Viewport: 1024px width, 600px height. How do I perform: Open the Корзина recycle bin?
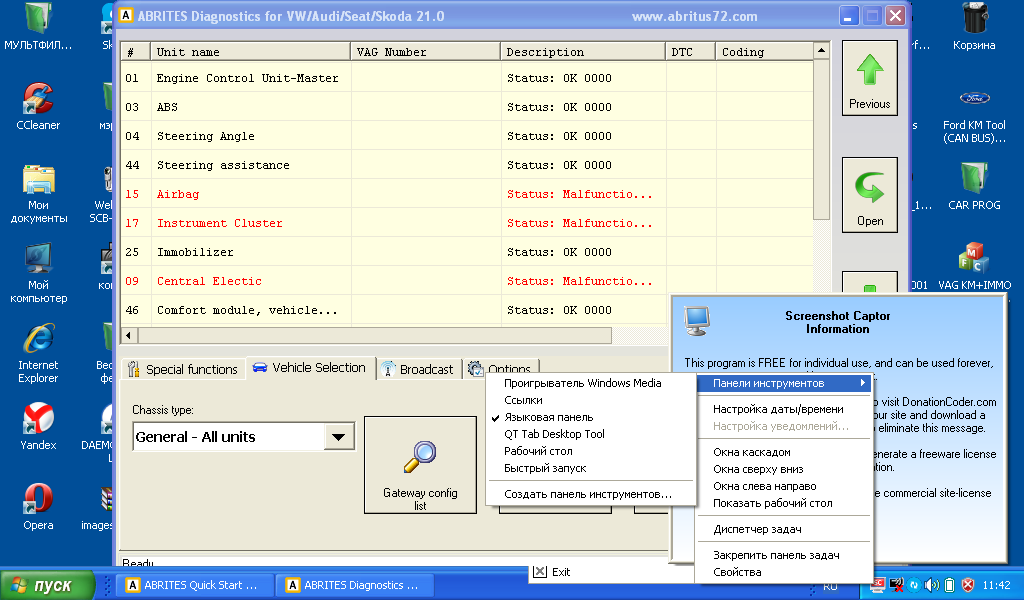[x=974, y=26]
